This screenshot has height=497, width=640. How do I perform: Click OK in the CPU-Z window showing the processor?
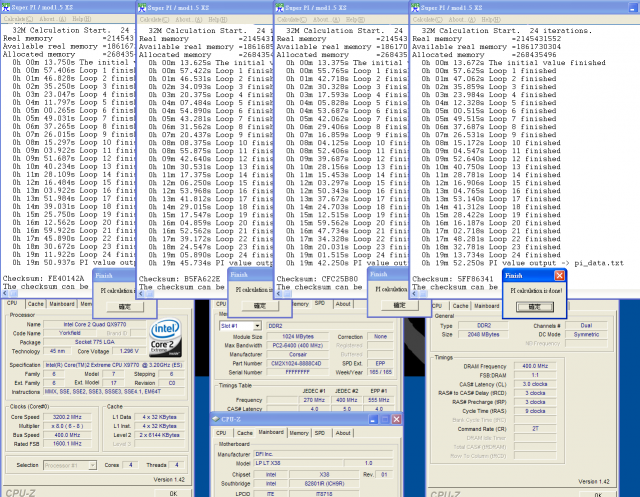click(x=173, y=493)
